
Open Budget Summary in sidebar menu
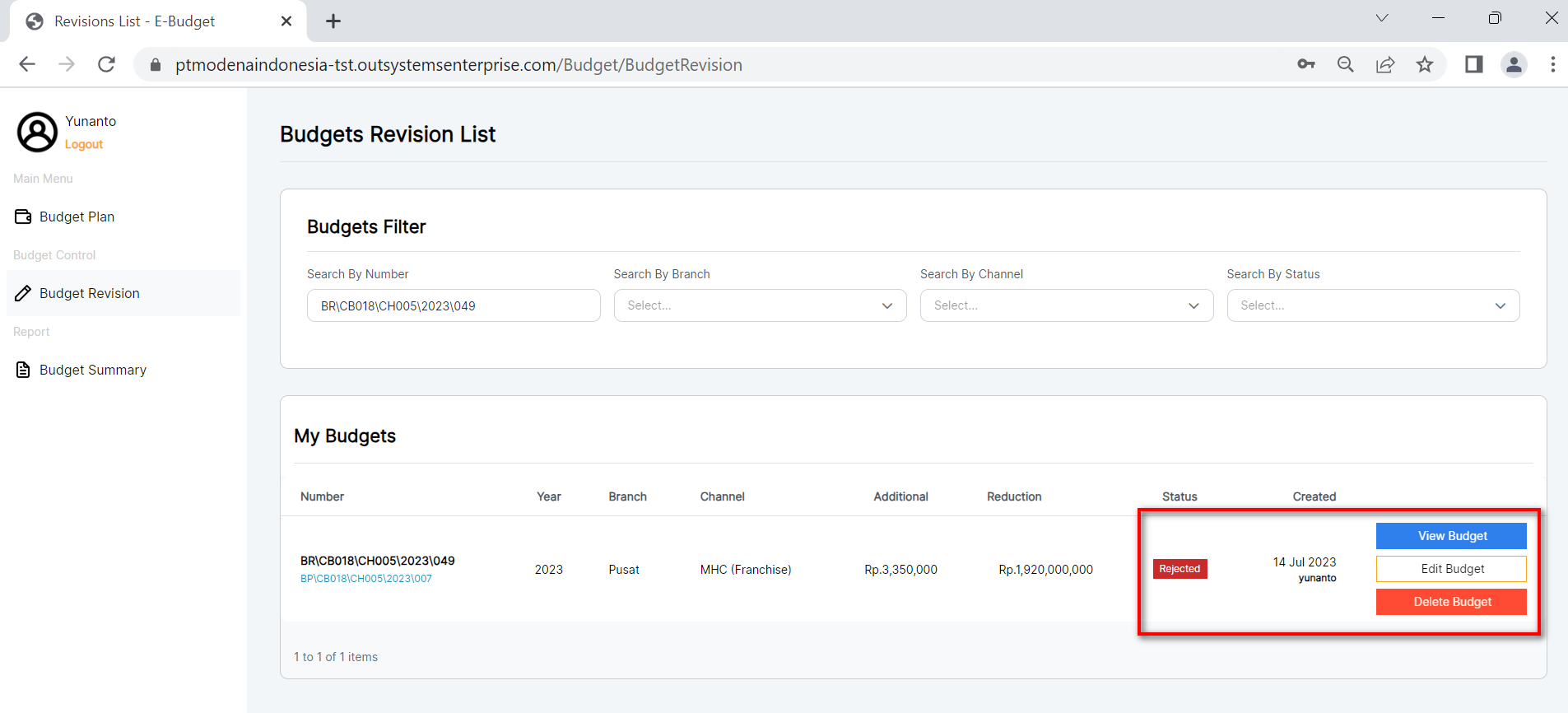(x=93, y=370)
